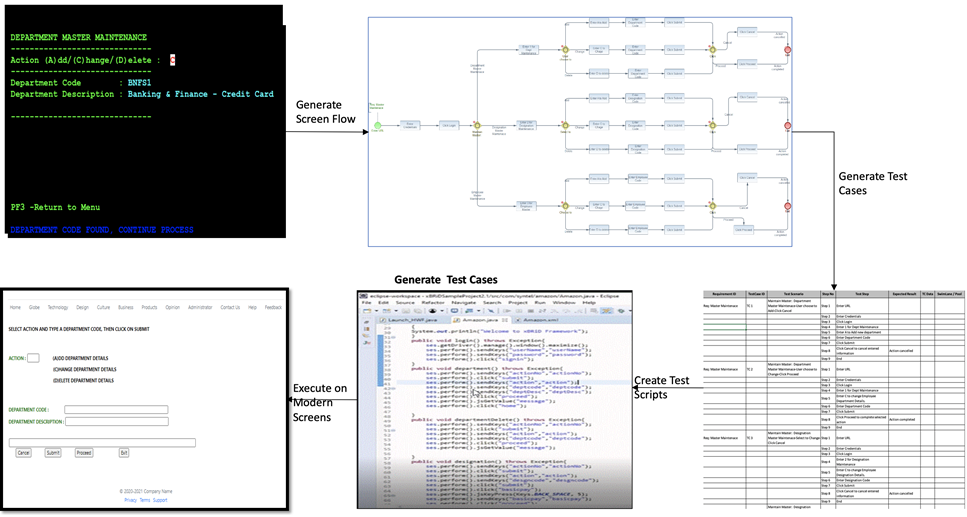The height and width of the screenshot is (517, 967).
Task: Focus the ACTION input box
Action: 33,358
